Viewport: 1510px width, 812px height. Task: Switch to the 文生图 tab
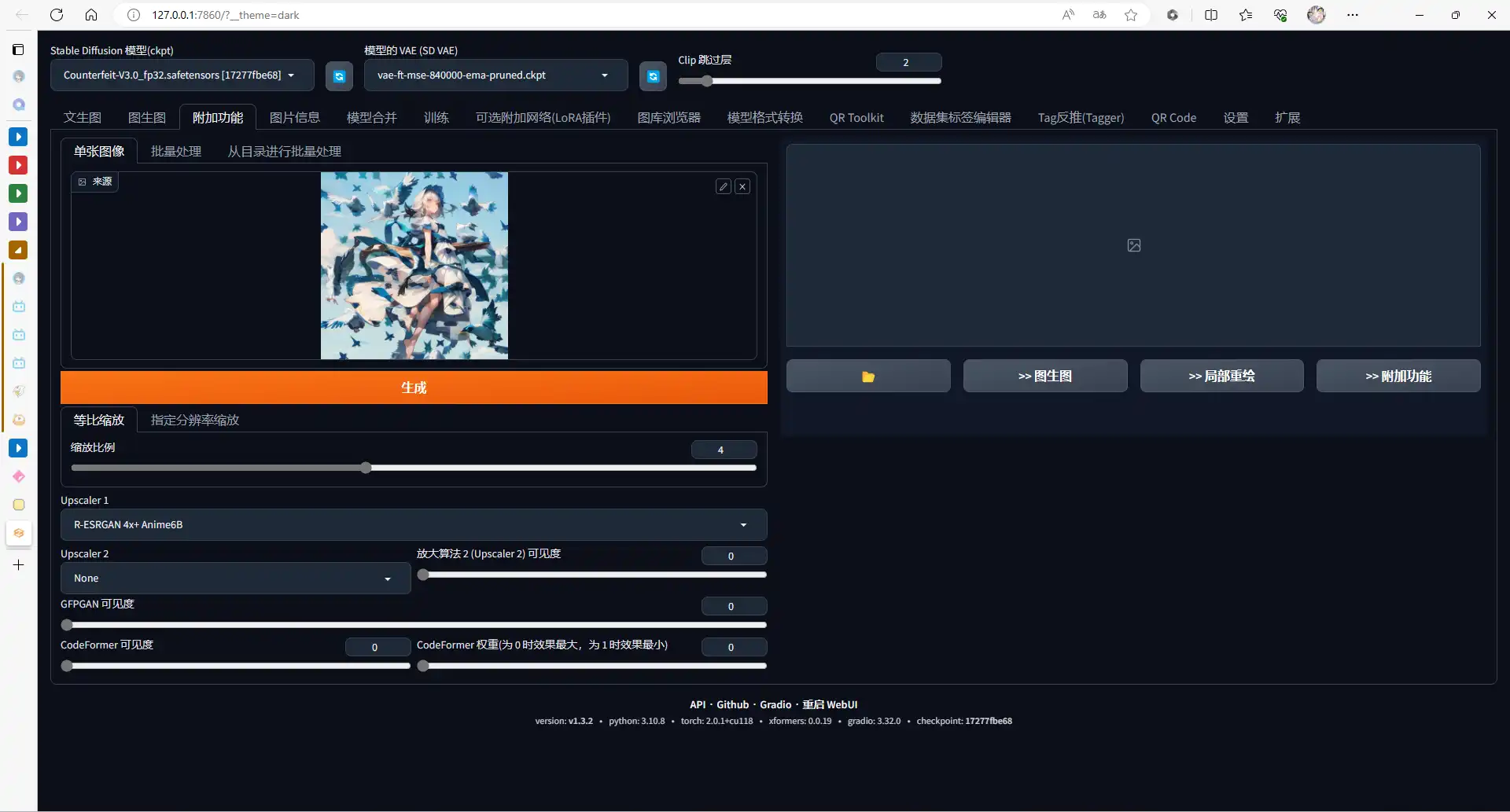(83, 118)
